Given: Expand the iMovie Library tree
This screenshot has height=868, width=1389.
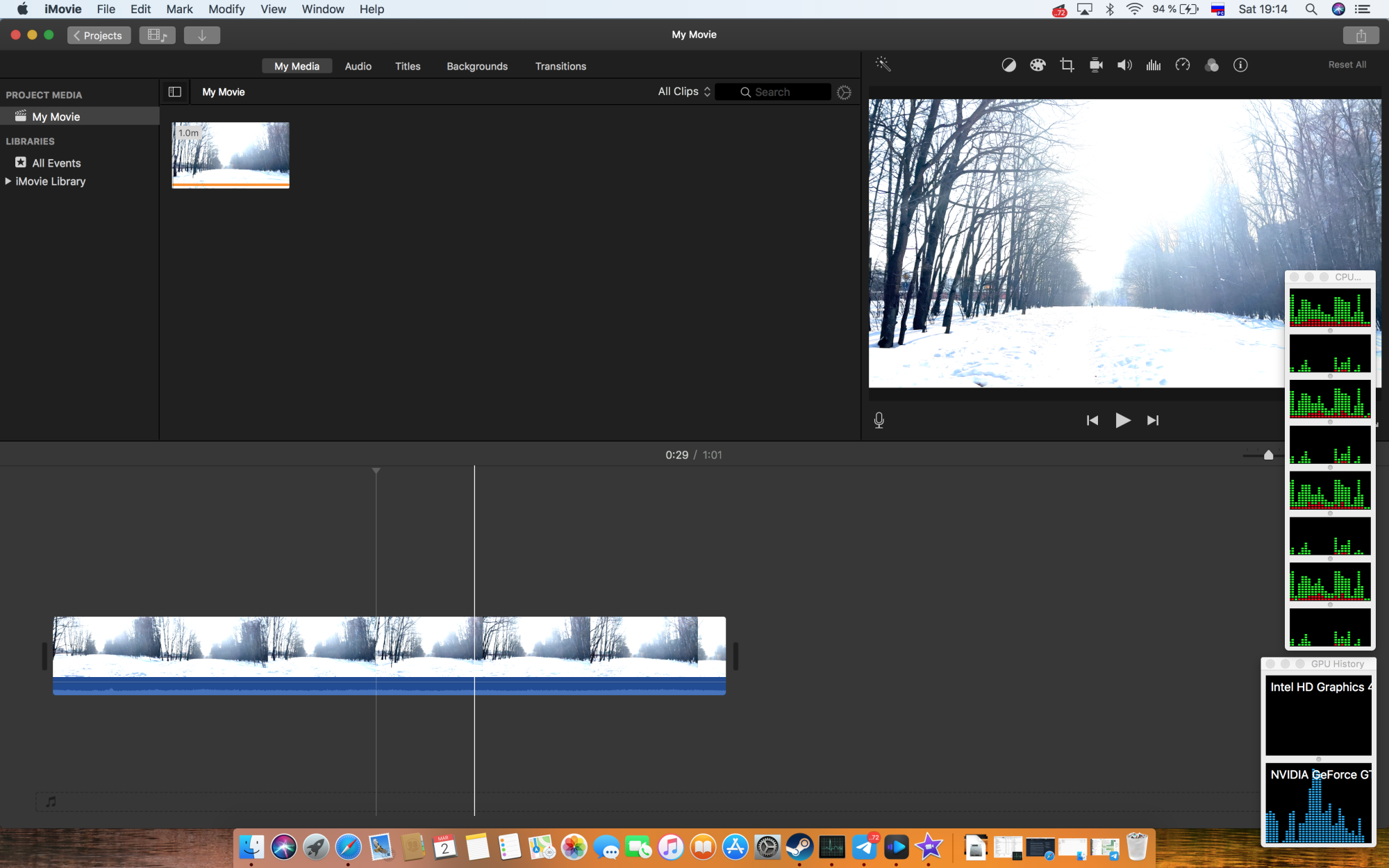Looking at the screenshot, I should 8,181.
